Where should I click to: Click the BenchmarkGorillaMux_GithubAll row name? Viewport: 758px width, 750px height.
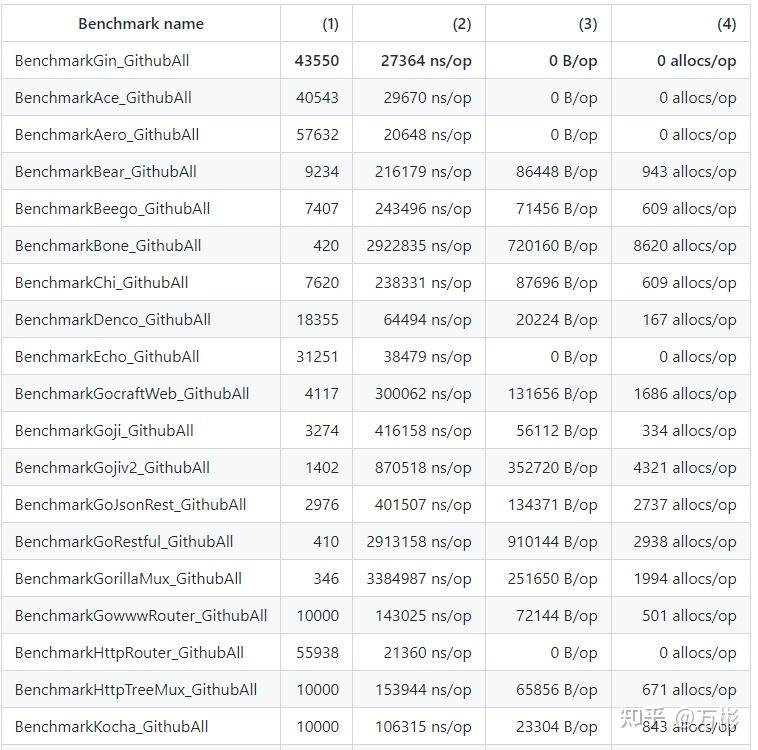coord(128,578)
